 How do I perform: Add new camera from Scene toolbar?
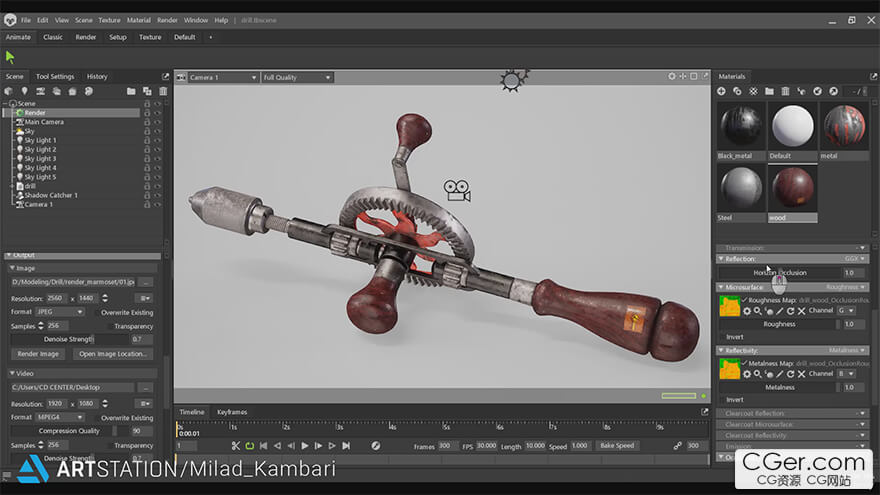coord(40,91)
